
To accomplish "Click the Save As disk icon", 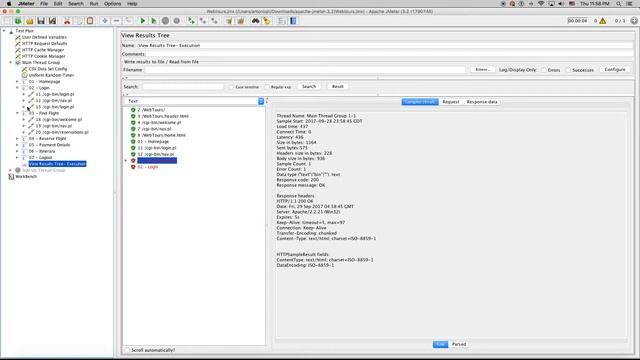I will pyautogui.click(x=52, y=21).
